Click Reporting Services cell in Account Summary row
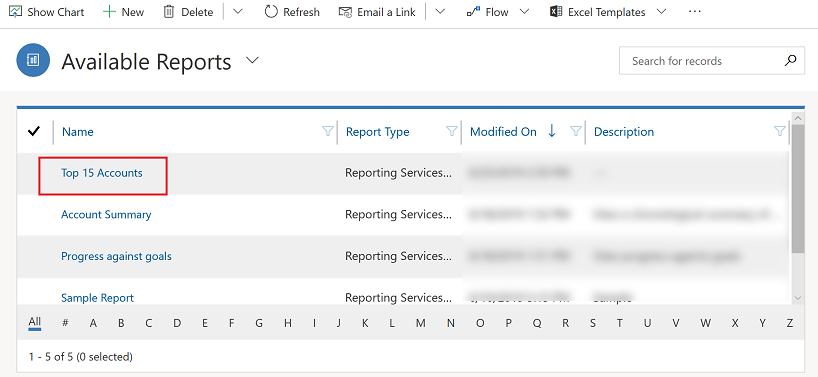This screenshot has height=377, width=818. [x=399, y=215]
